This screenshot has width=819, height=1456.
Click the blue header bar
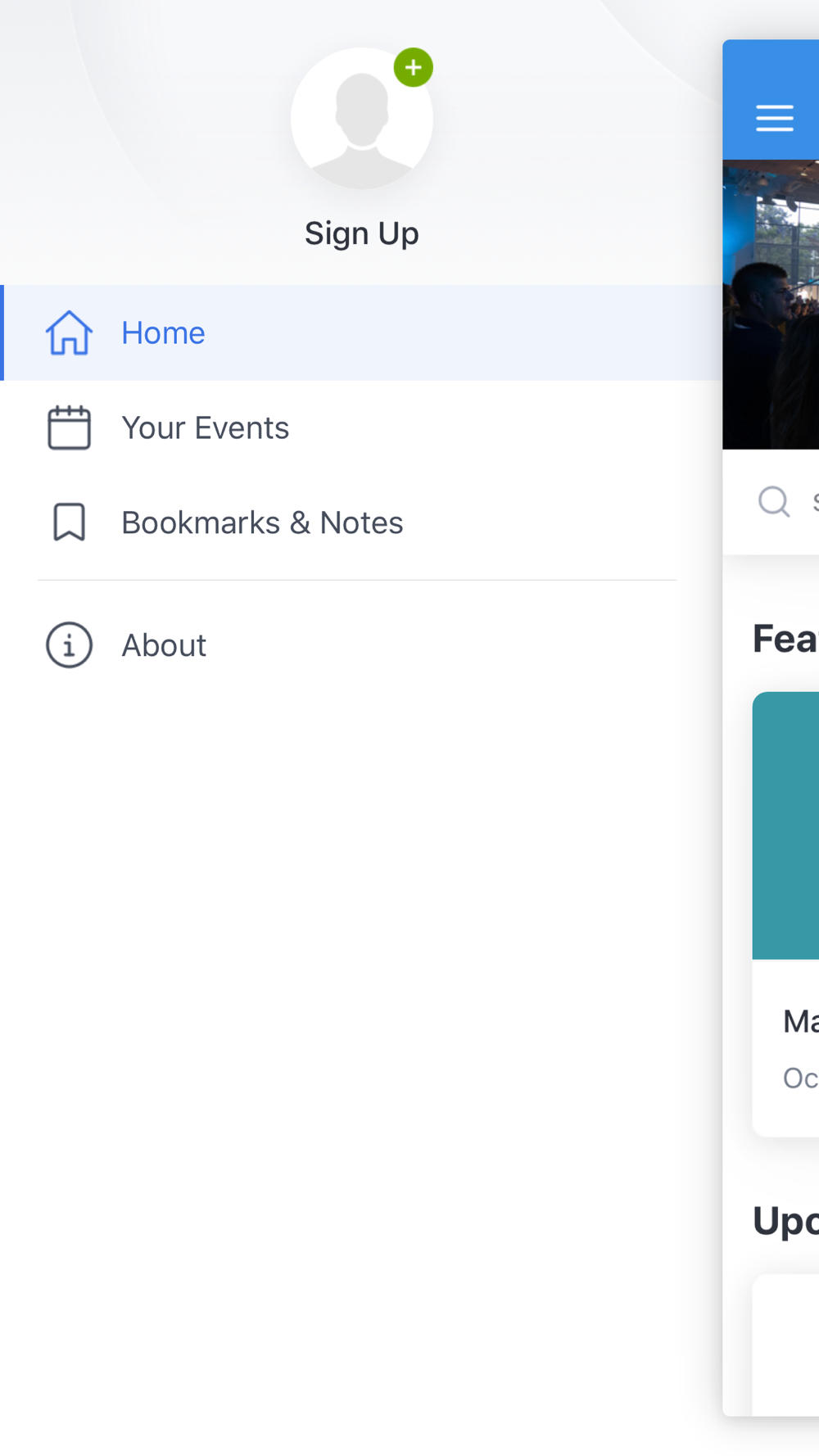[771, 99]
